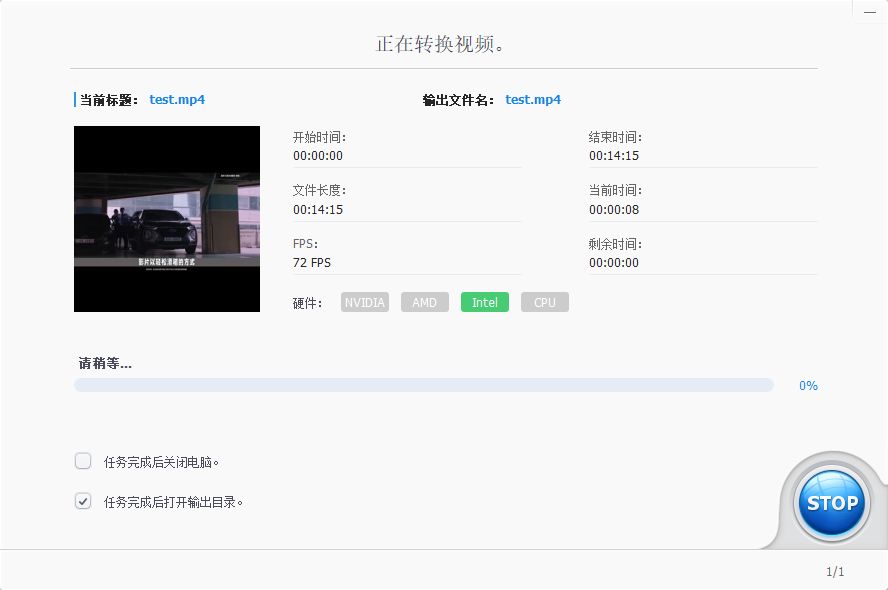
Task: Select the NVIDIA hardware option
Action: (365, 302)
